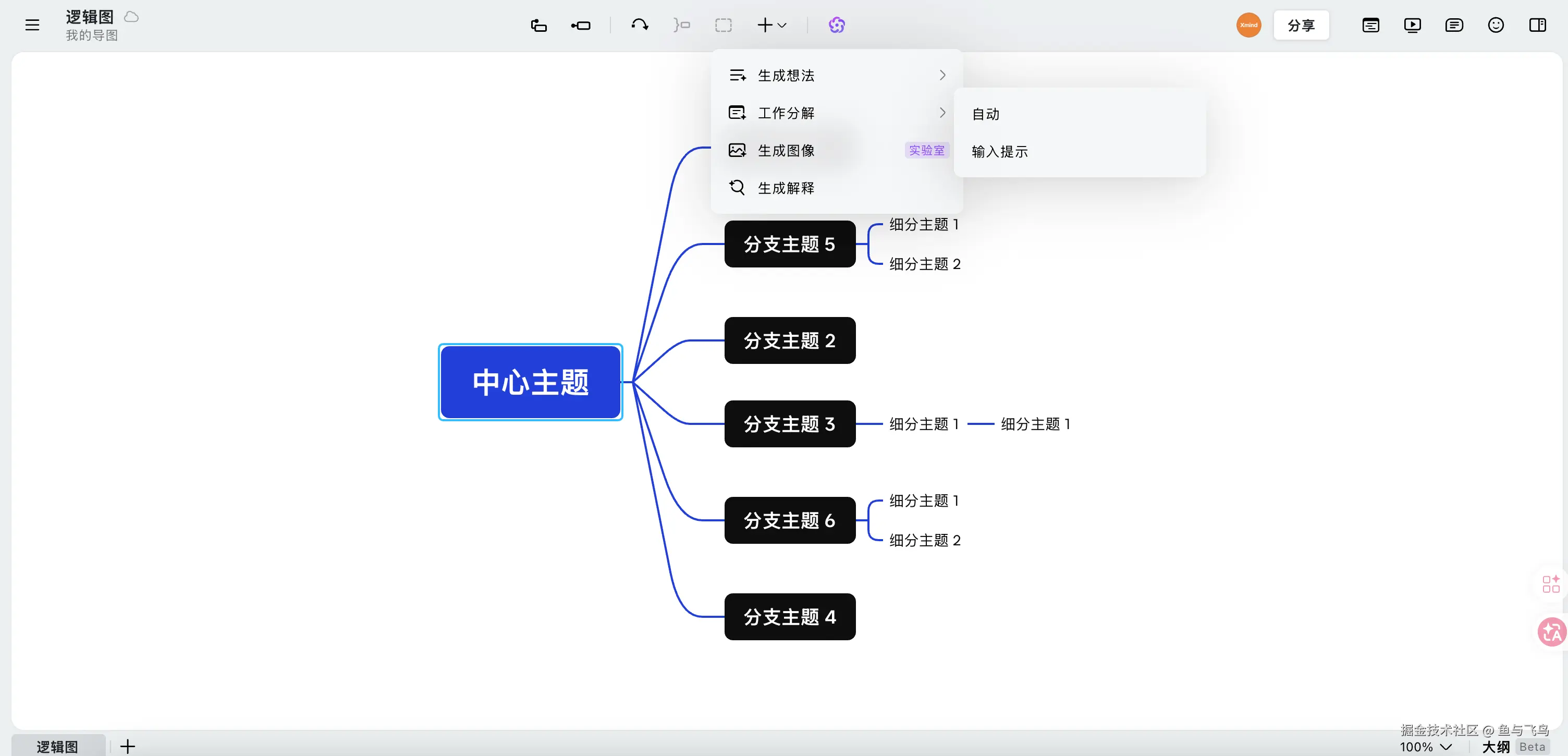This screenshot has height=756, width=1568.
Task: Click the 工作分解 breakdown icon
Action: [x=737, y=113]
